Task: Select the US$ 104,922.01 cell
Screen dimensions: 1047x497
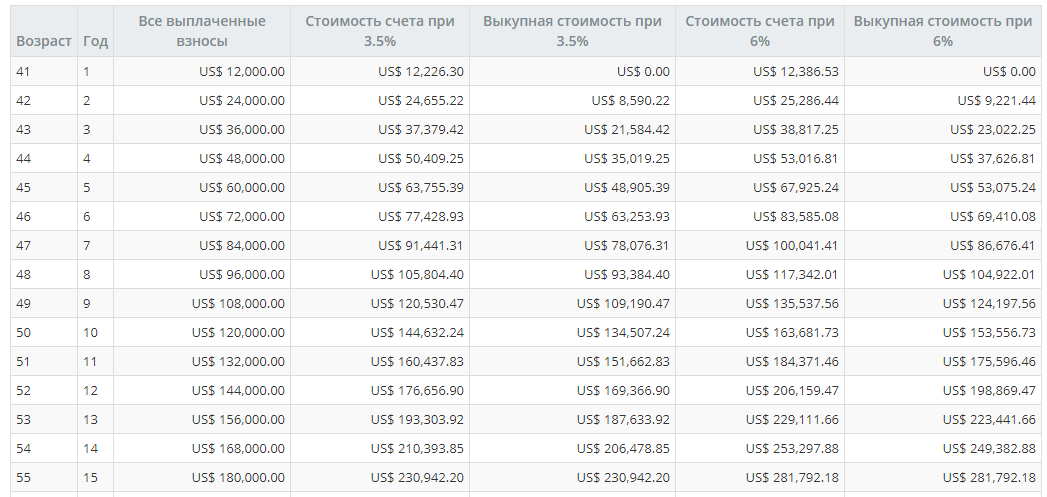Action: click(943, 275)
